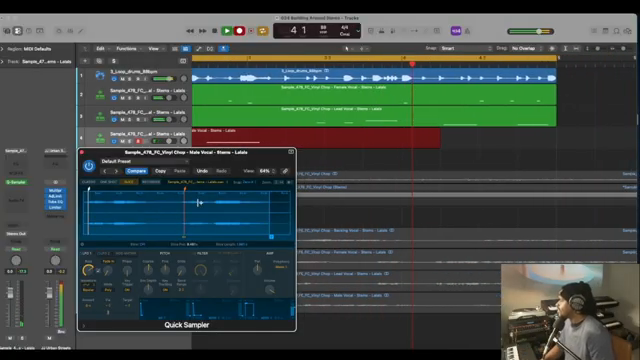Open the Library icon in the control bar
The height and width of the screenshot is (360, 640).
(x=7, y=31)
